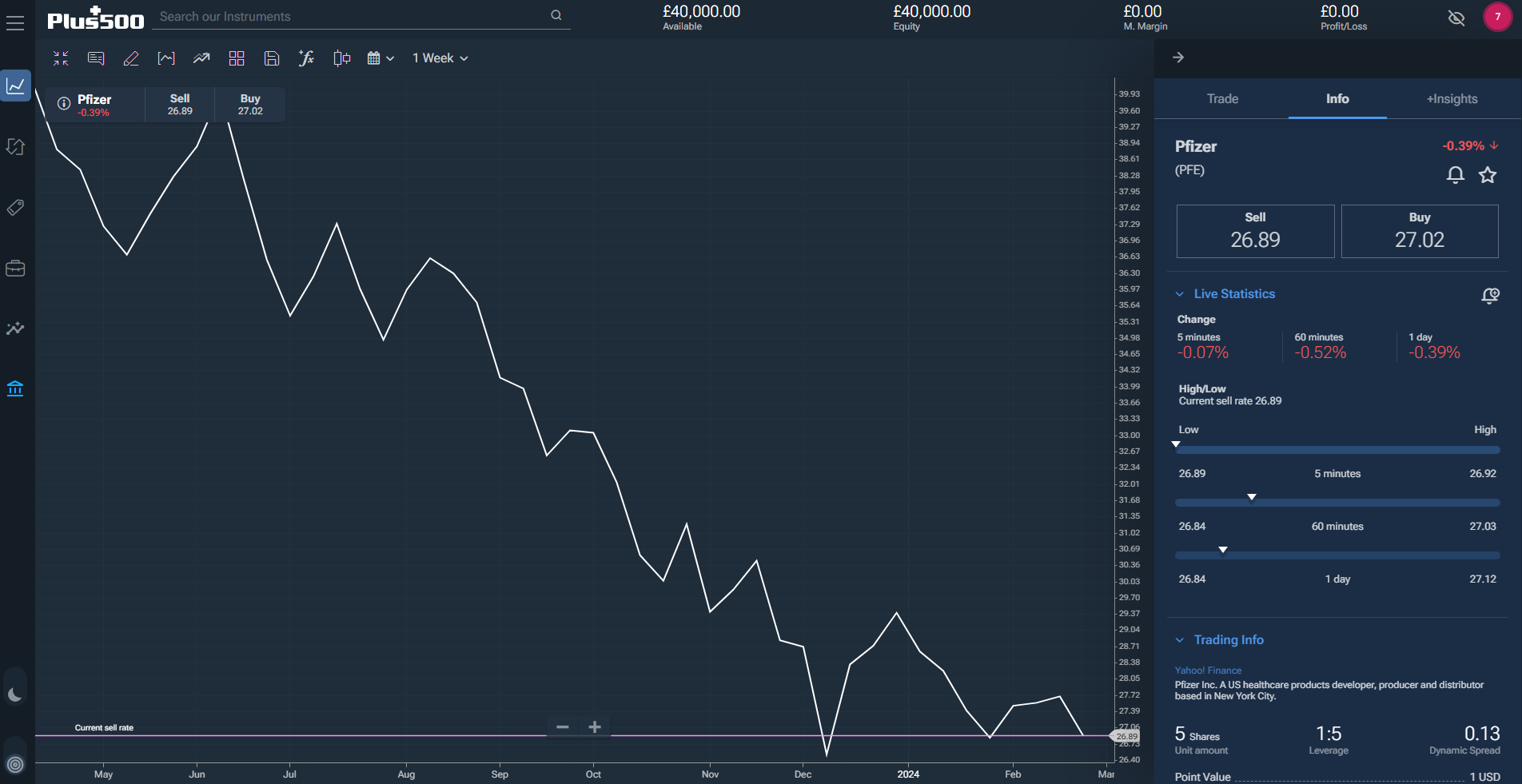Open the candlestick chart settings icon
The height and width of the screenshot is (784, 1522).
click(x=341, y=58)
